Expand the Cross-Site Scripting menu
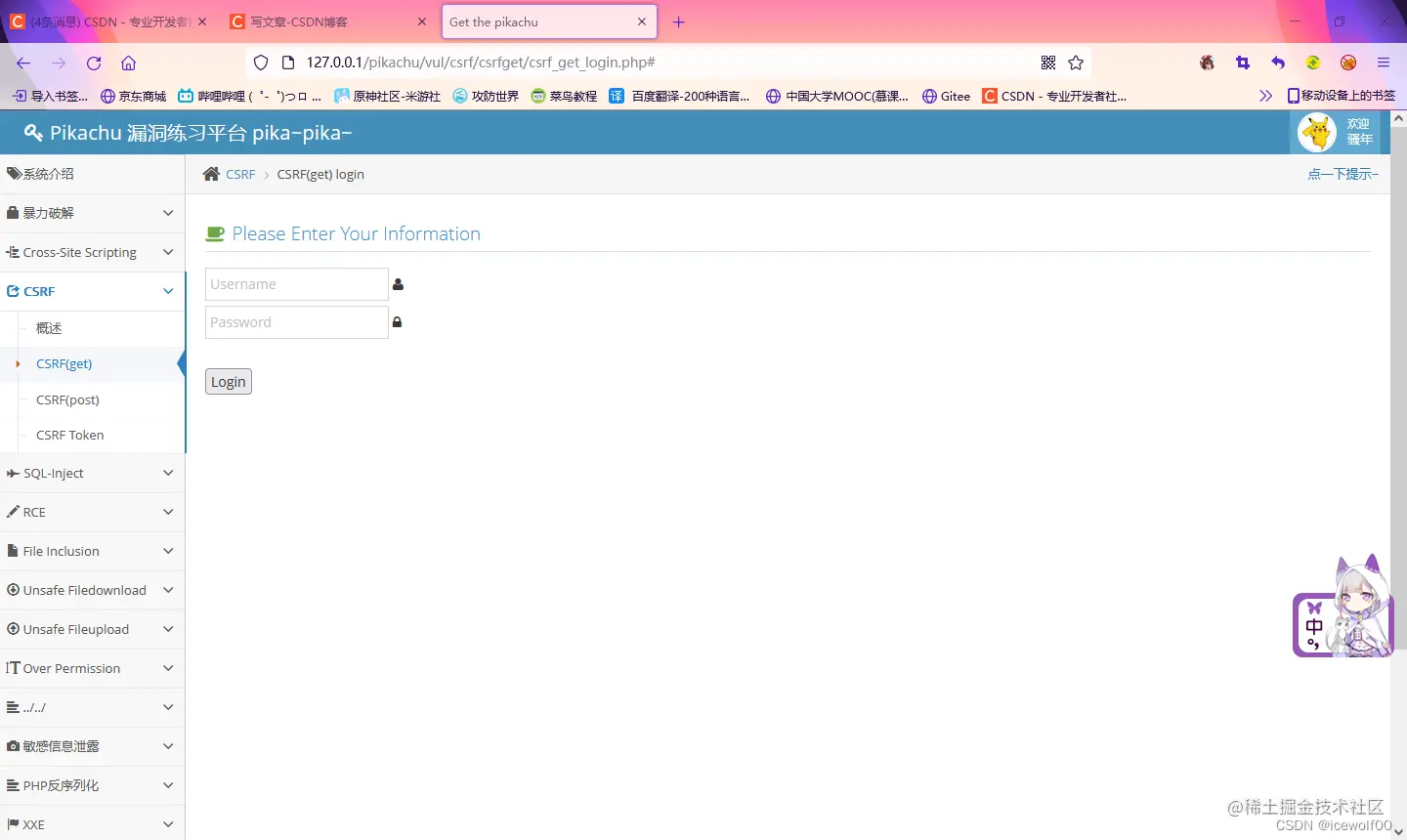 92,252
